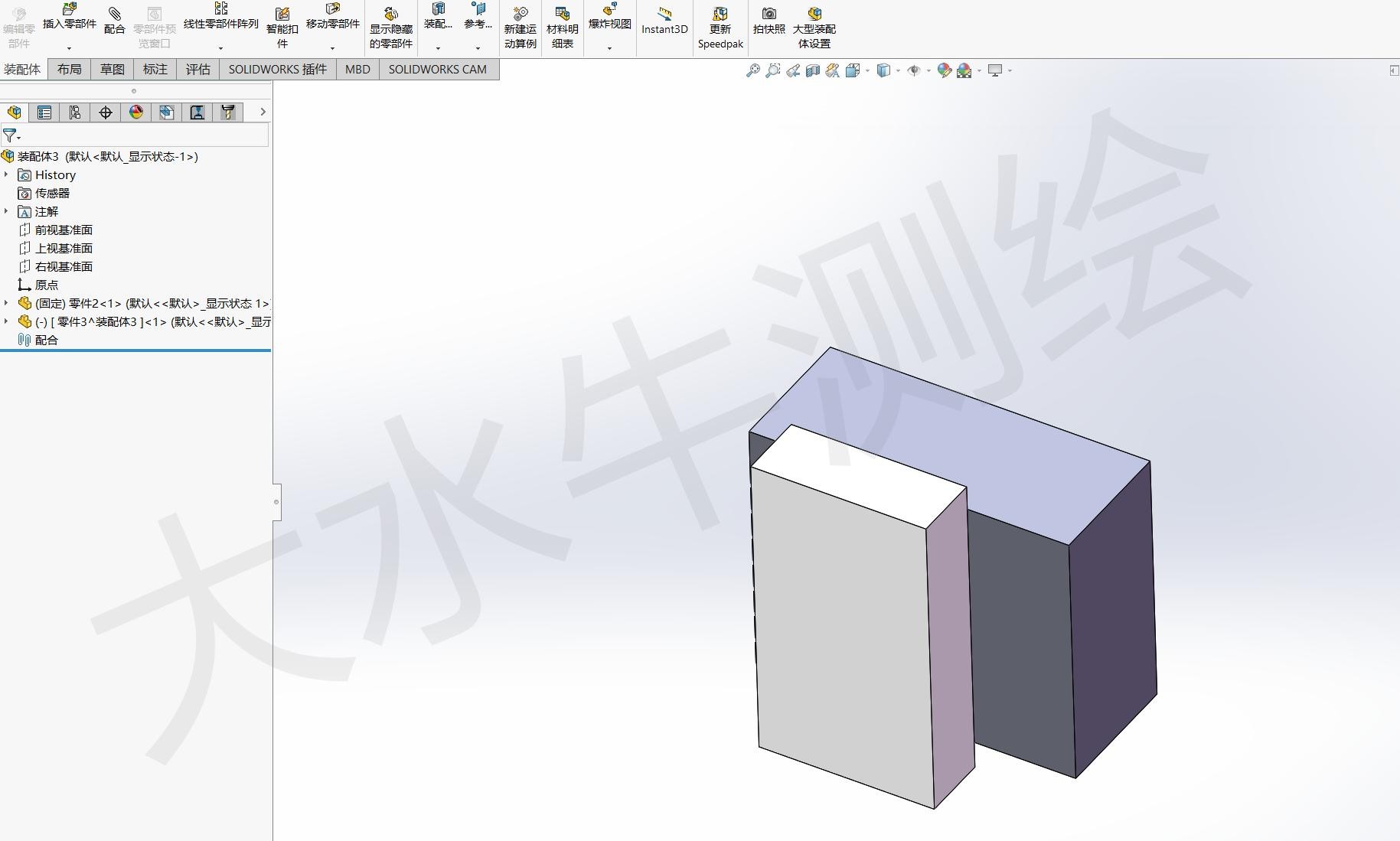Click the Edit Appearance color ball icon
Image resolution: width=1400 pixels, height=841 pixels.
pos(944,70)
